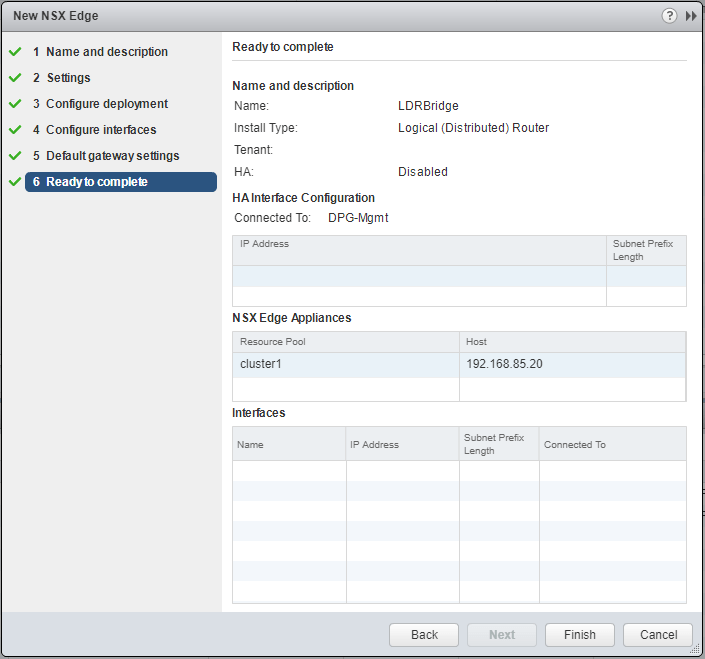Click Finish to create the NSX Edge
Image resolution: width=705 pixels, height=659 pixels.
580,635
